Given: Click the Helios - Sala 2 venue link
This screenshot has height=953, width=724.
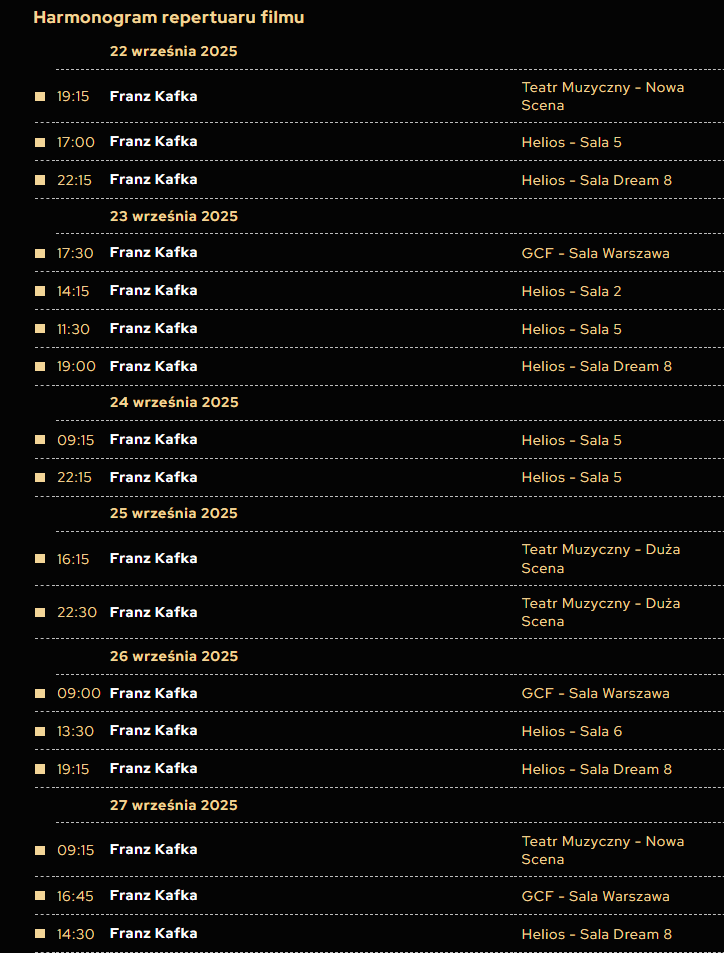Looking at the screenshot, I should [x=571, y=291].
